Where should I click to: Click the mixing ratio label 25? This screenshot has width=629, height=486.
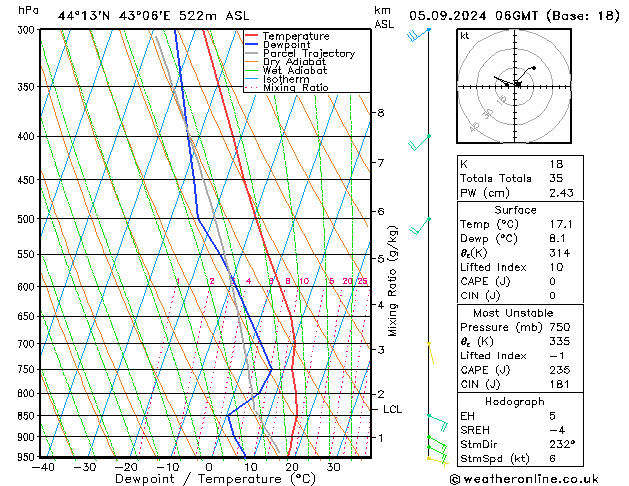pyautogui.click(x=362, y=281)
